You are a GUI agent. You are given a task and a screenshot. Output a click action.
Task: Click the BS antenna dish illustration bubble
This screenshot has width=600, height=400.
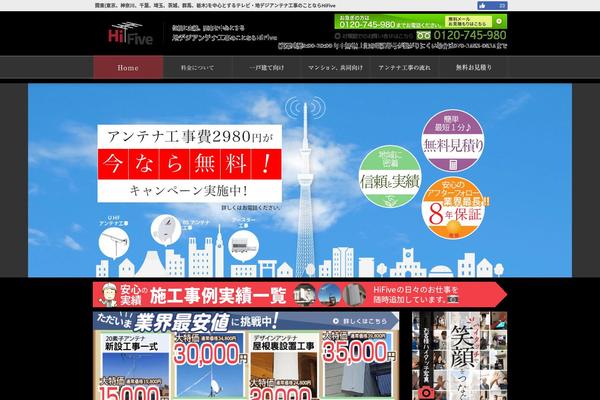166,230
